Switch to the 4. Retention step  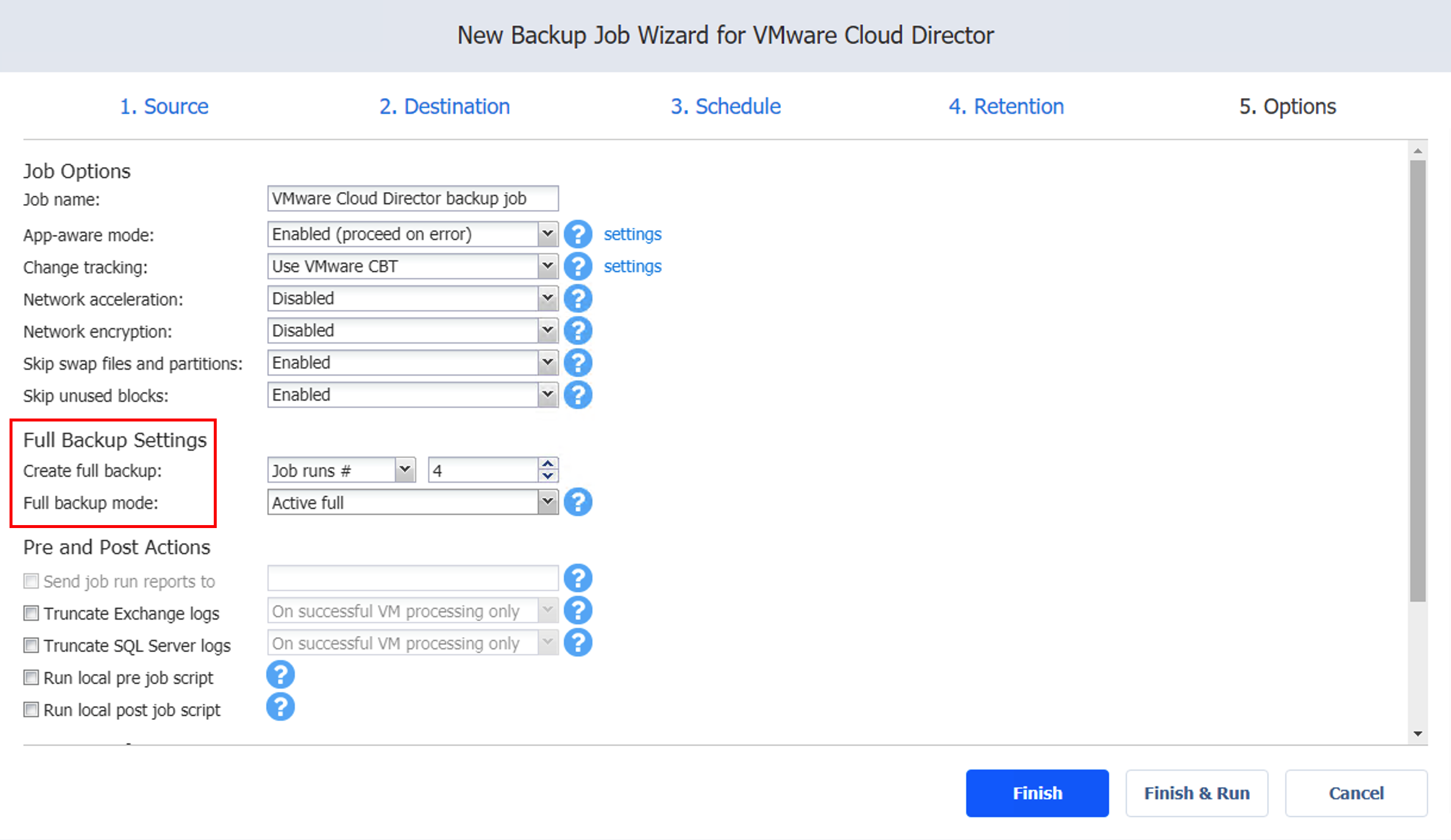[1006, 107]
